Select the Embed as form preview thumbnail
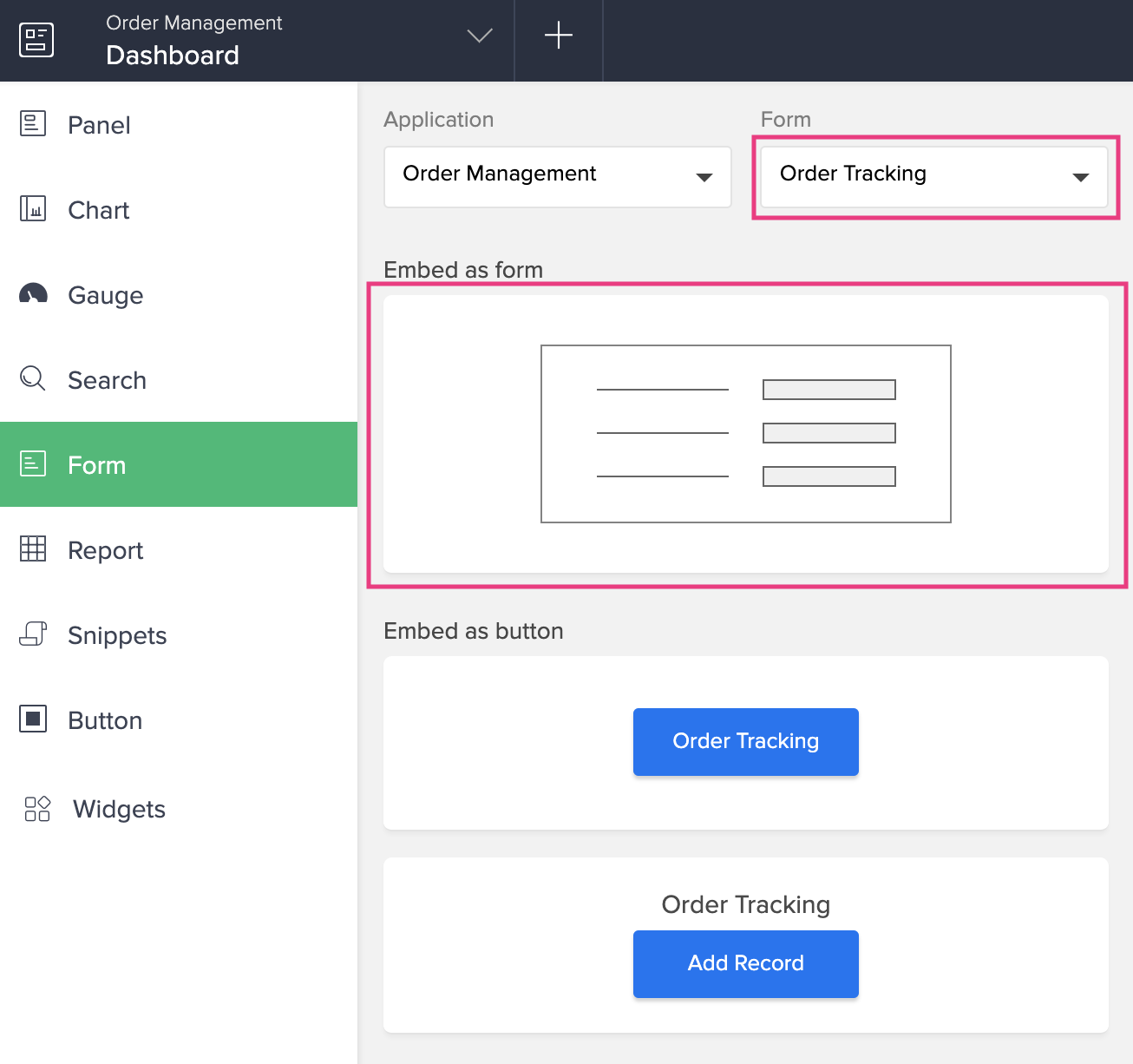 (x=745, y=434)
